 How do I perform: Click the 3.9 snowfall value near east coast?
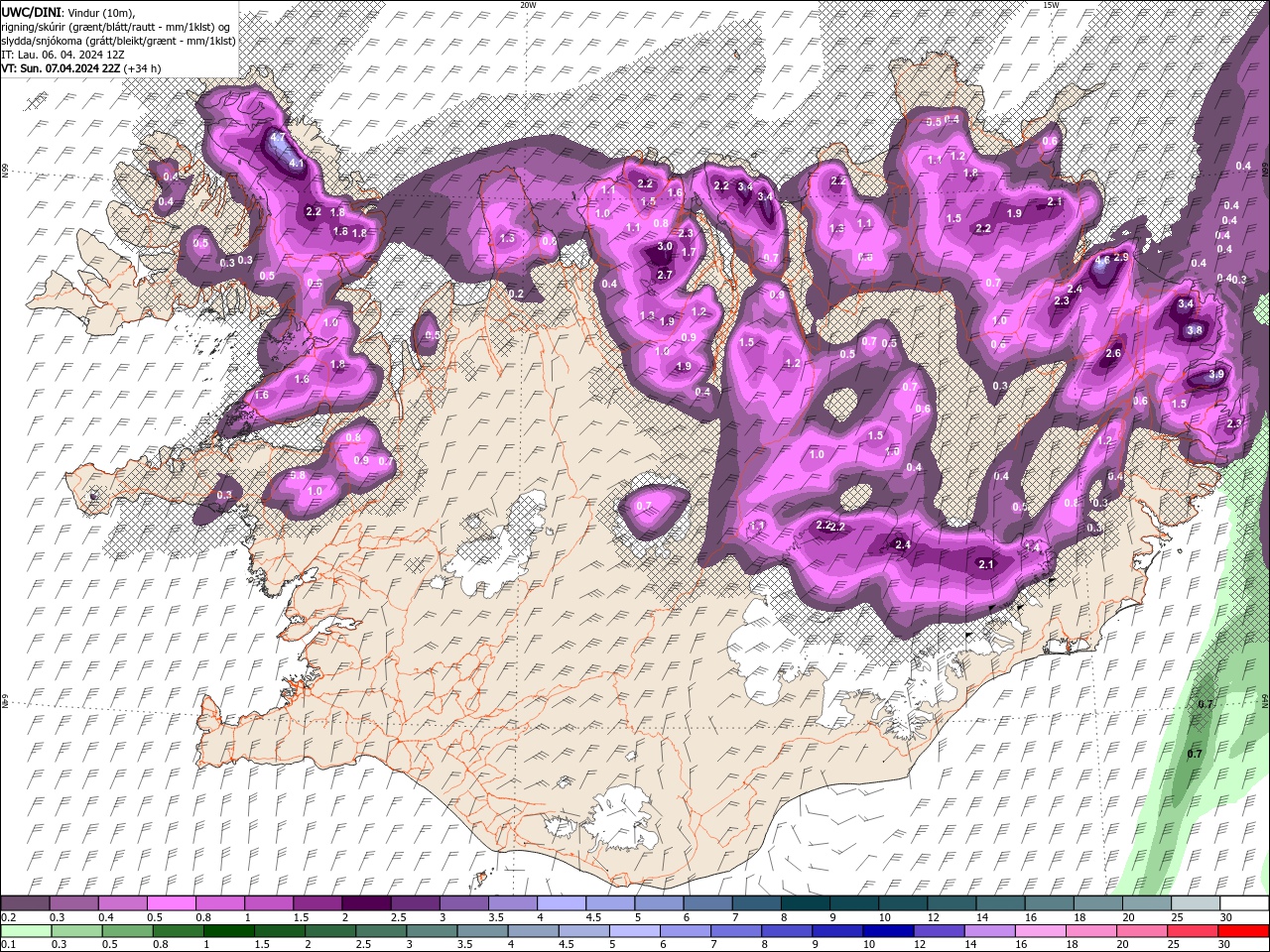coord(1217,374)
